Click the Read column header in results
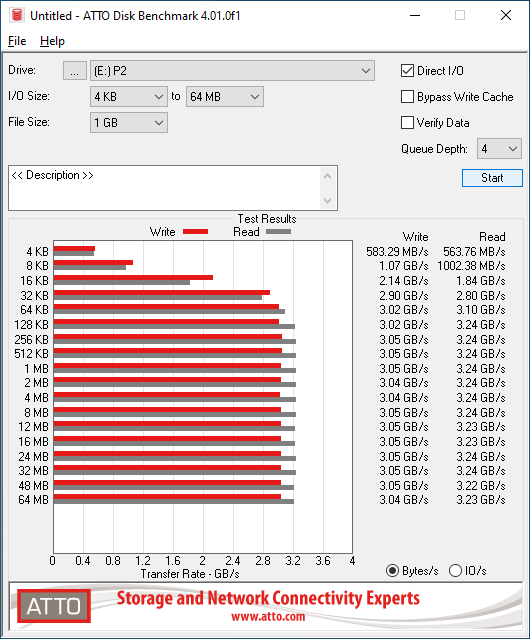Image resolution: width=530 pixels, height=639 pixels. click(x=492, y=237)
